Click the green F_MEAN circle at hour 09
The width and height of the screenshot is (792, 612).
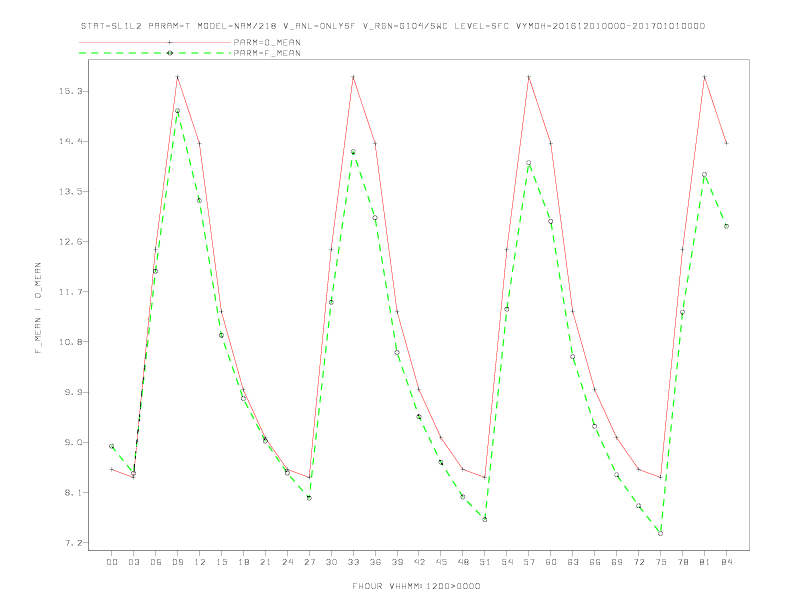[x=177, y=111]
